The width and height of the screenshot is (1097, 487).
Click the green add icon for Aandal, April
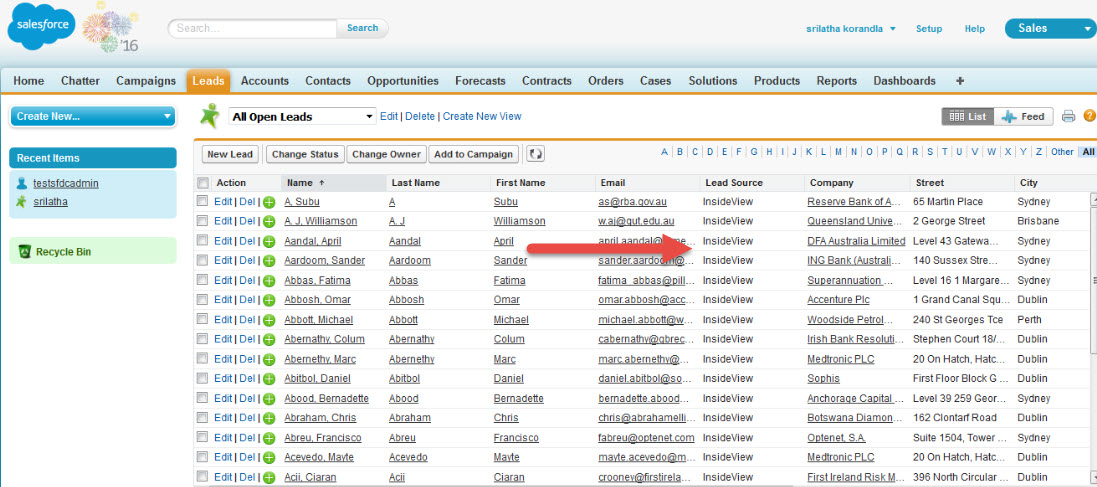coord(269,241)
